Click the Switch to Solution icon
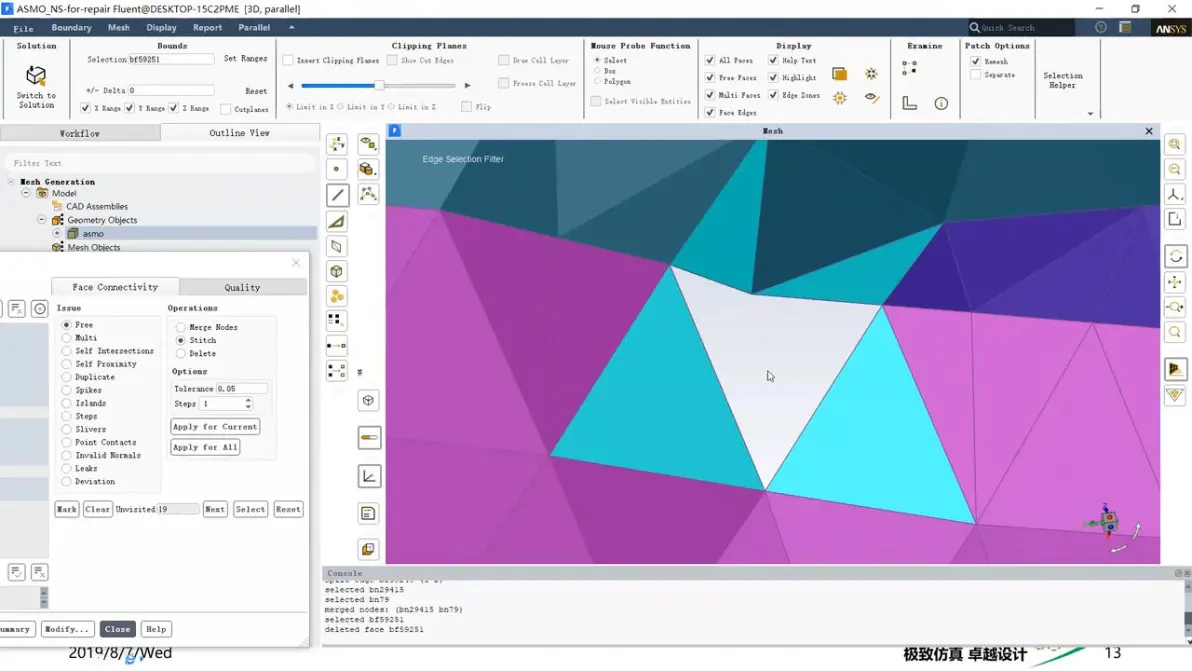This screenshot has width=1192, height=671. click(36, 76)
